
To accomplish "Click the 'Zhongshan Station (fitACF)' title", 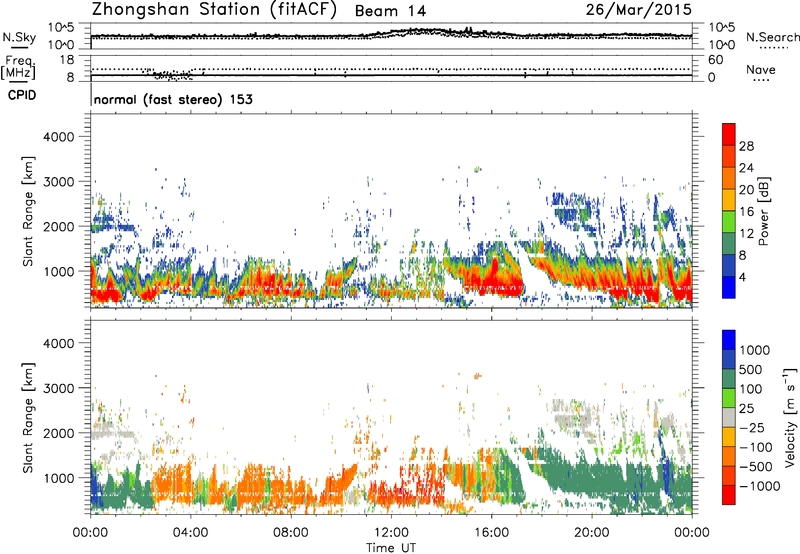I will pos(215,10).
